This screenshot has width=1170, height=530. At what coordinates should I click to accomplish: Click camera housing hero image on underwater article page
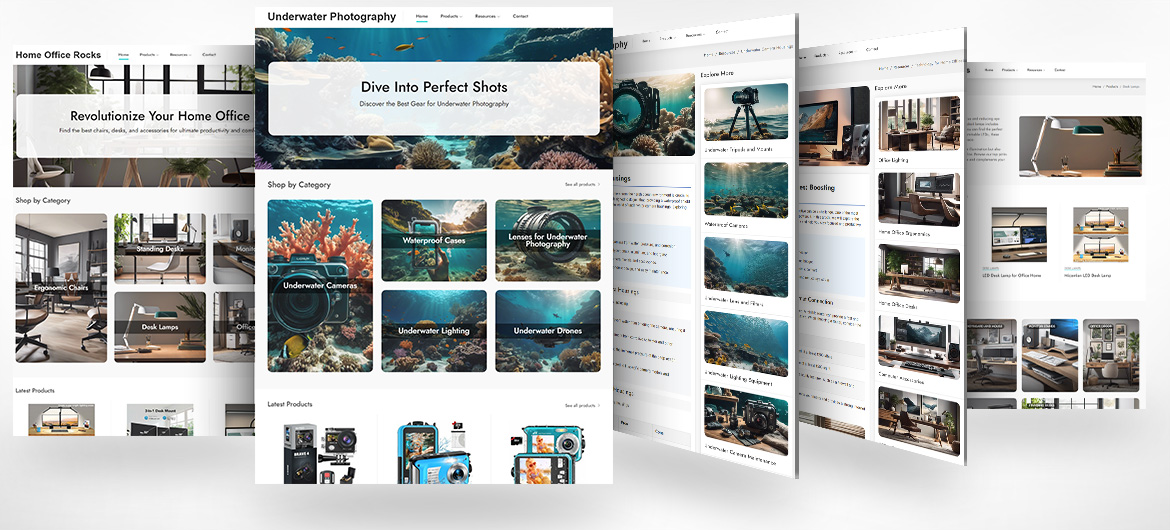(654, 115)
